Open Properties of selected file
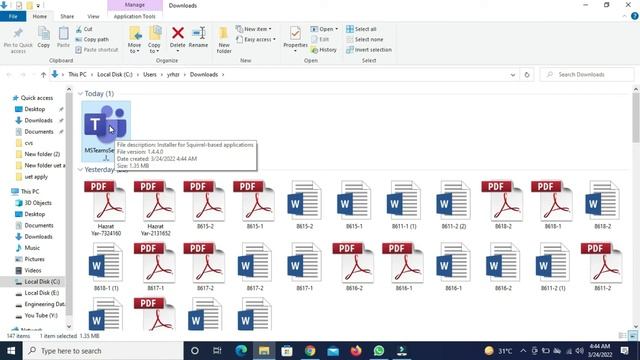 point(295,38)
